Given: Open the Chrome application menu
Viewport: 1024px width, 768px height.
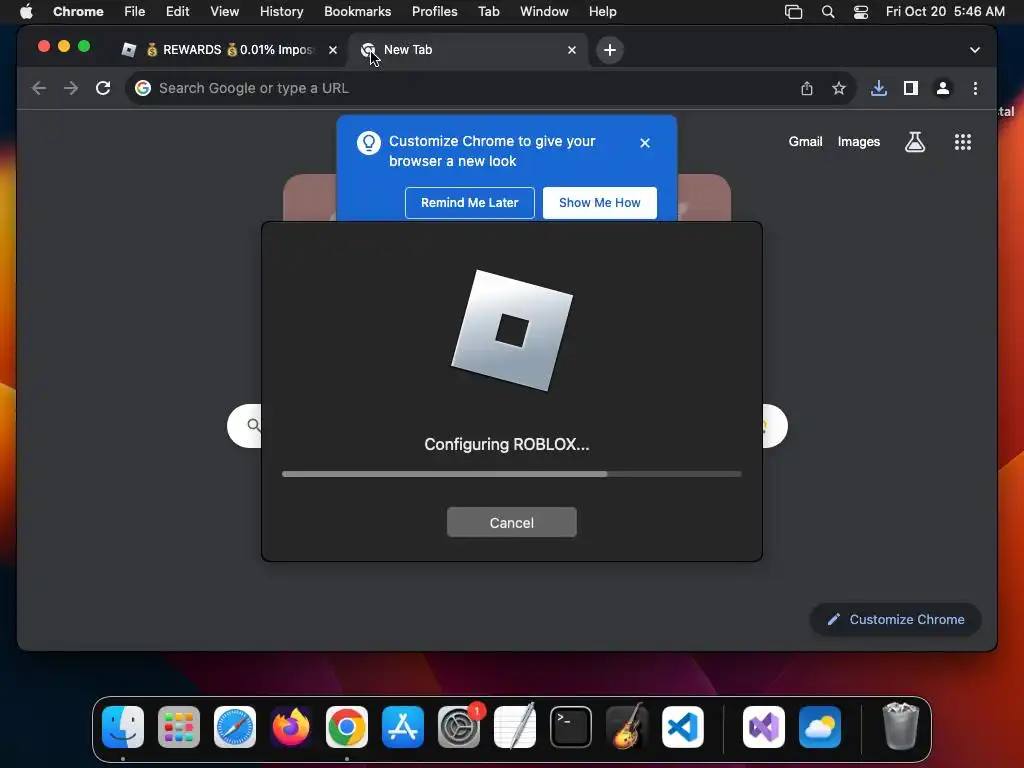Looking at the screenshot, I should click(x=78, y=11).
